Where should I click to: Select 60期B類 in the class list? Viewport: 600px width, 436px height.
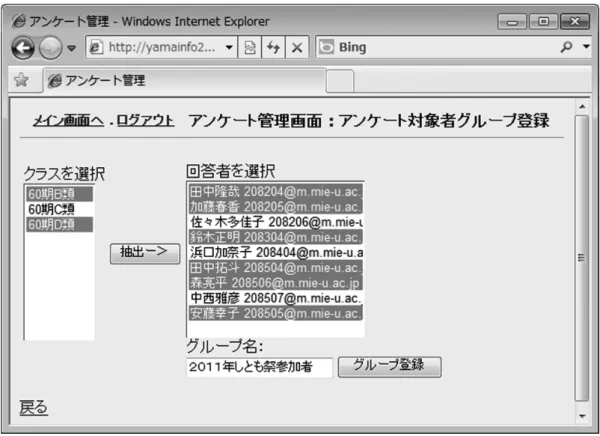[60, 194]
